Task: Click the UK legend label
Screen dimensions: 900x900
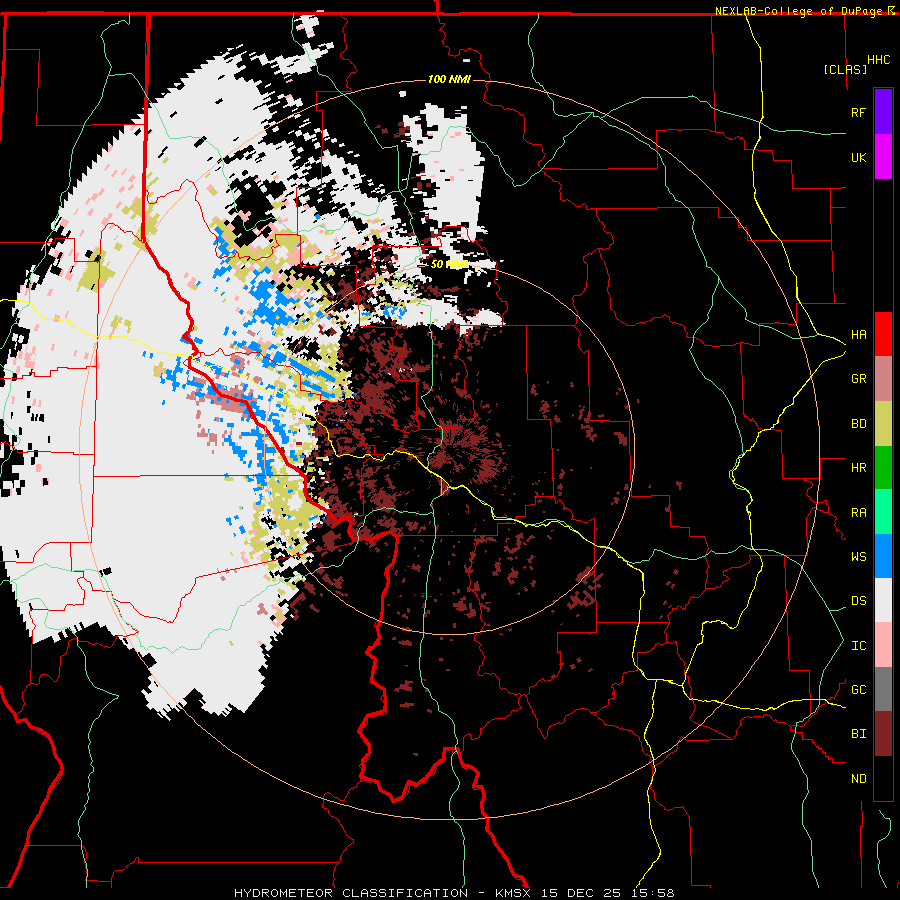Action: pyautogui.click(x=859, y=157)
